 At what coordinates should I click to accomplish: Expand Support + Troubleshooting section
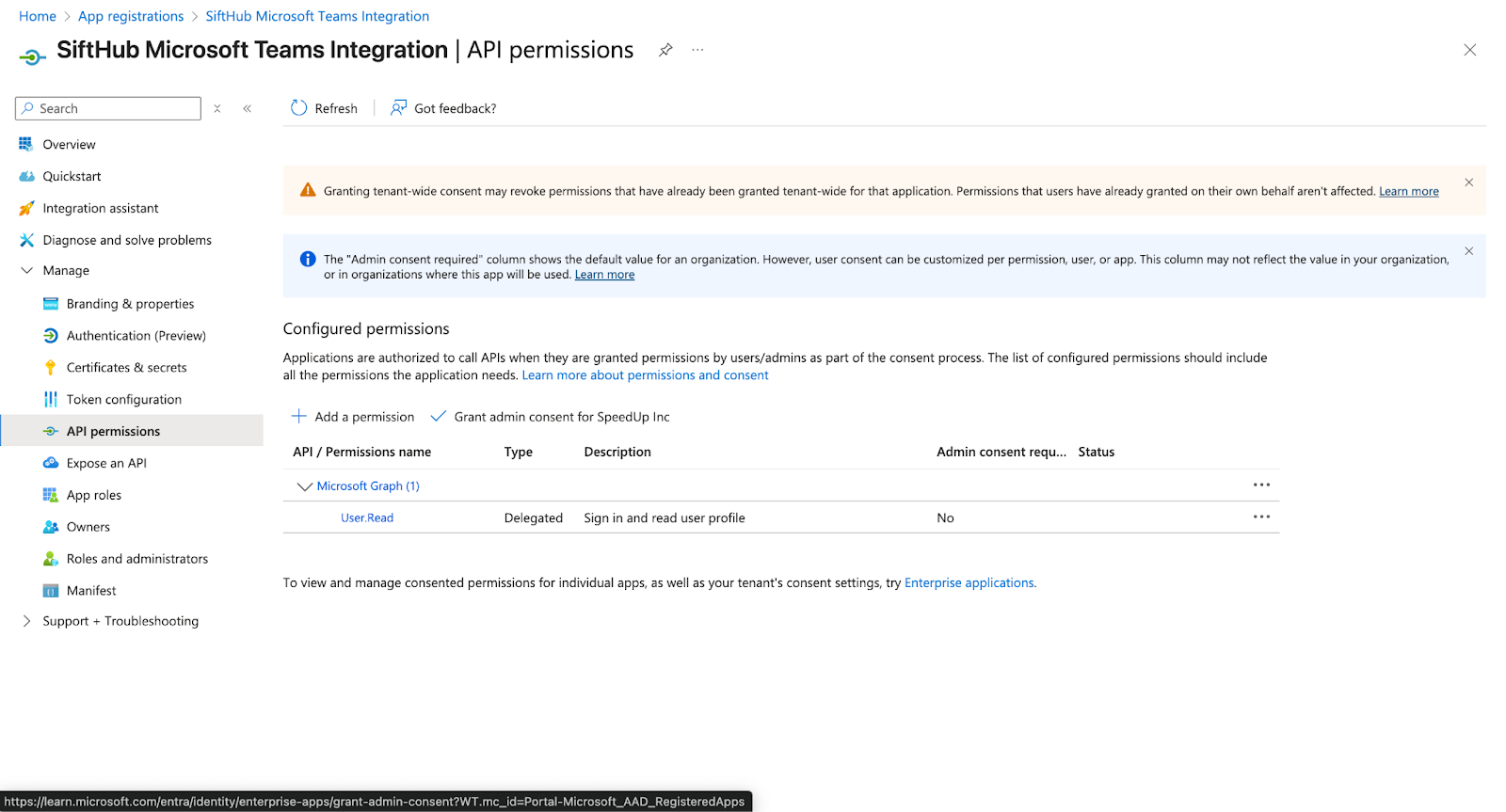pyautogui.click(x=26, y=621)
